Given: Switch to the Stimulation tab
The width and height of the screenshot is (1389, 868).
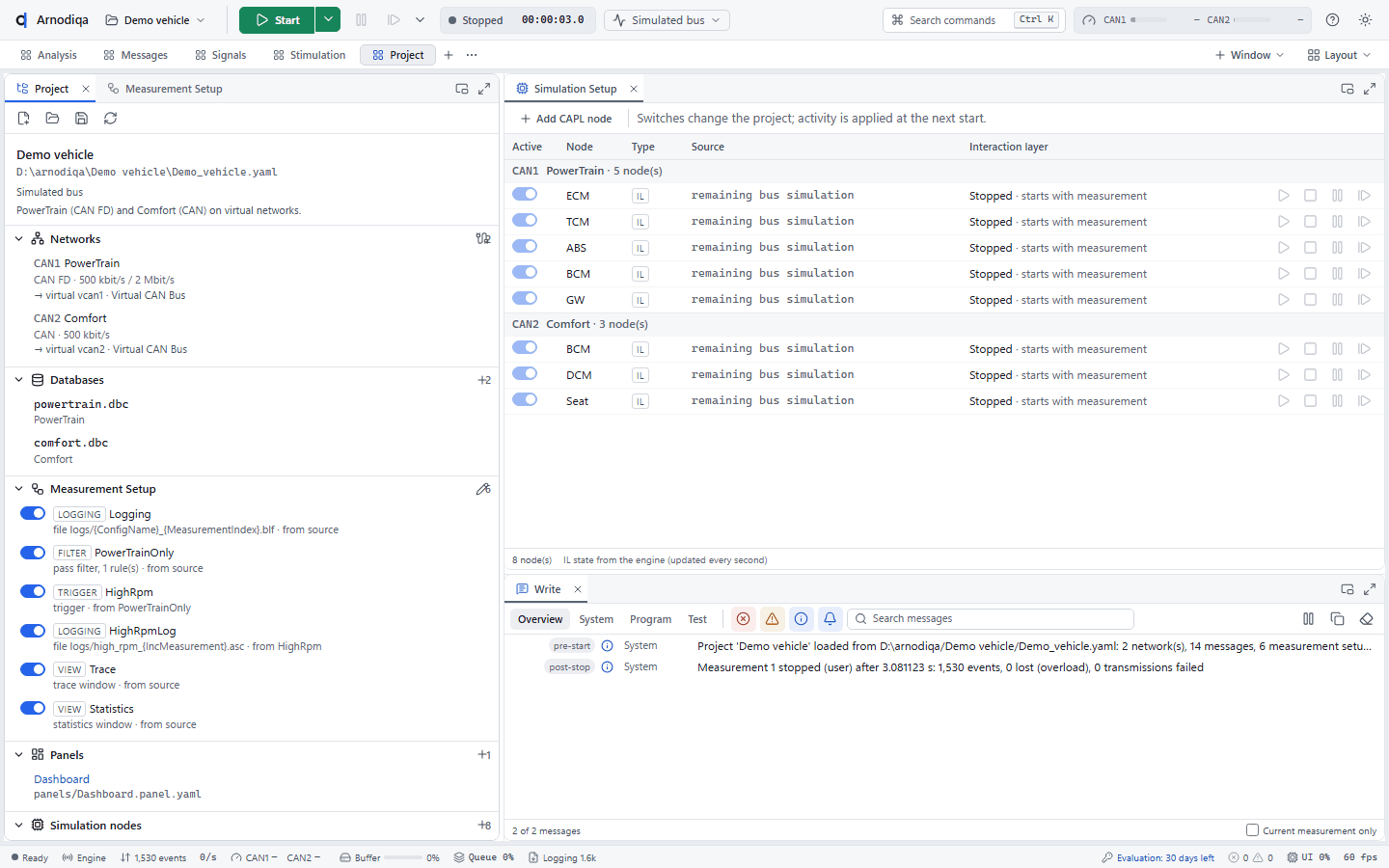Looking at the screenshot, I should [309, 55].
